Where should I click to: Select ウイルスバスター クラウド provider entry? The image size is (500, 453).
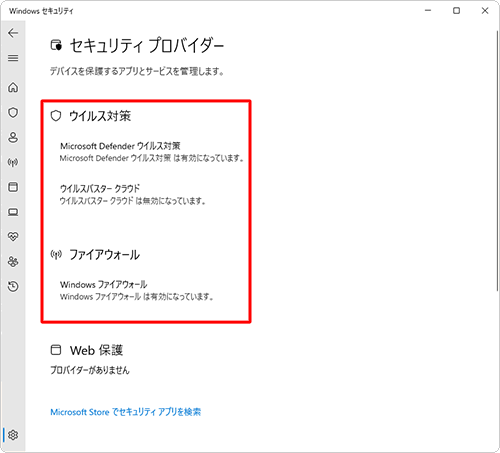tap(133, 194)
